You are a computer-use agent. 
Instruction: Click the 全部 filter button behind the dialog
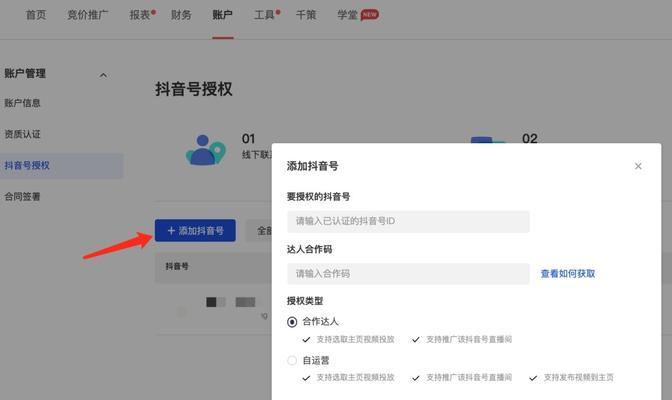(258, 231)
